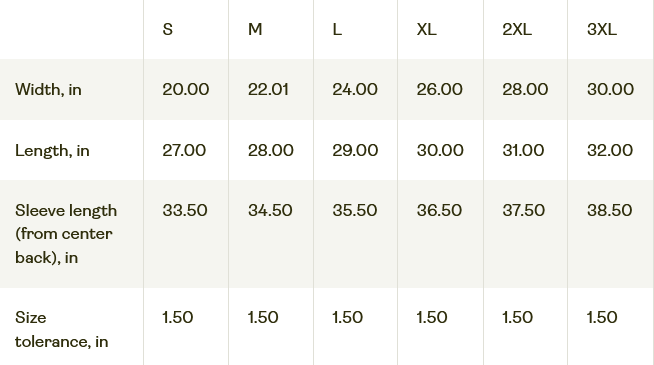Click the 30.00 length value for XL
This screenshot has width=654, height=365.
(x=440, y=151)
